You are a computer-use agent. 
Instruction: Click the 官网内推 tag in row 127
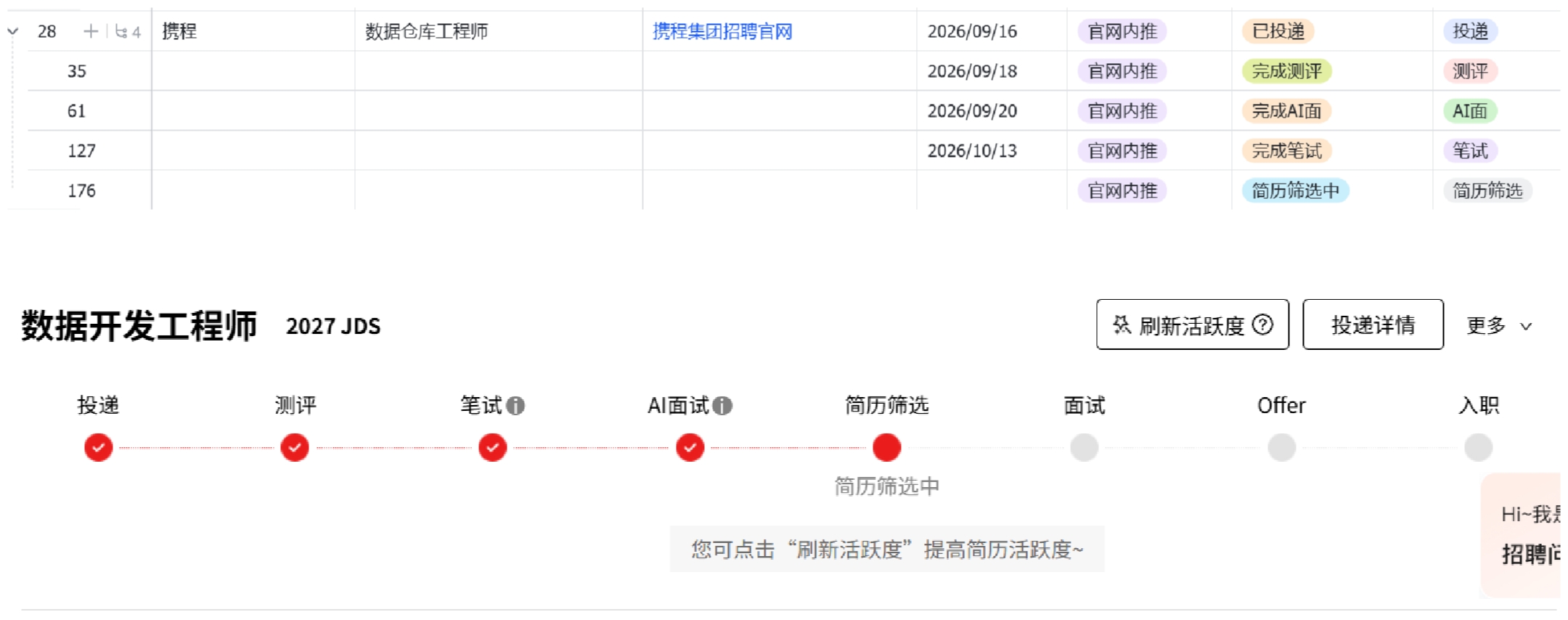1122,151
